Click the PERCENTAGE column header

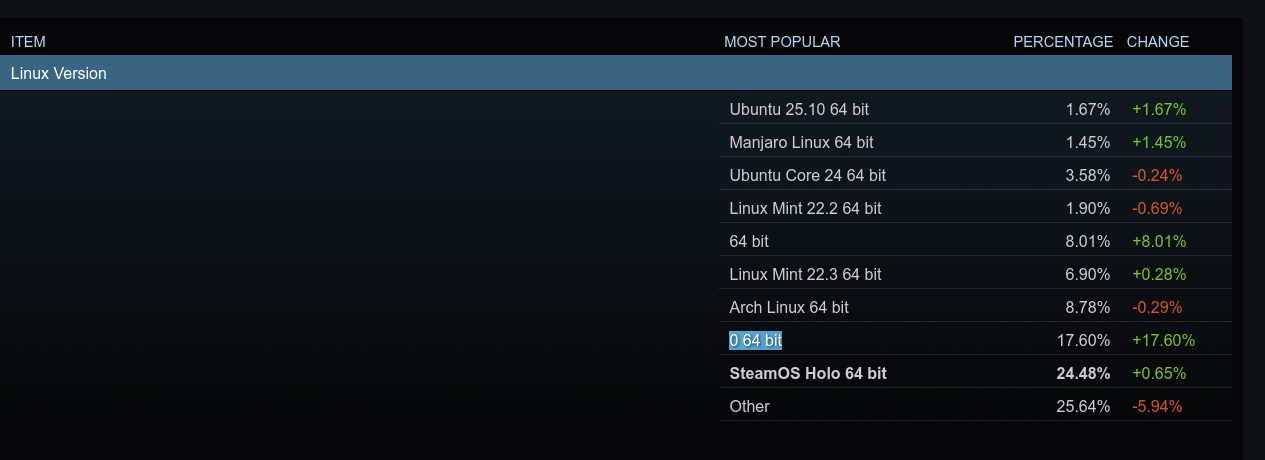(x=1063, y=42)
